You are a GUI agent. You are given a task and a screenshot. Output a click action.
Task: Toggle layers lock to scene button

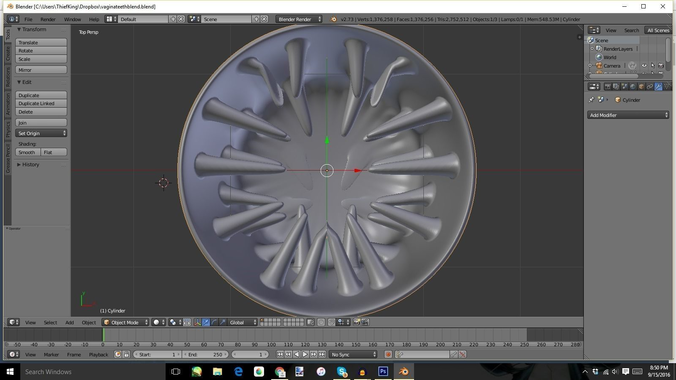point(311,322)
